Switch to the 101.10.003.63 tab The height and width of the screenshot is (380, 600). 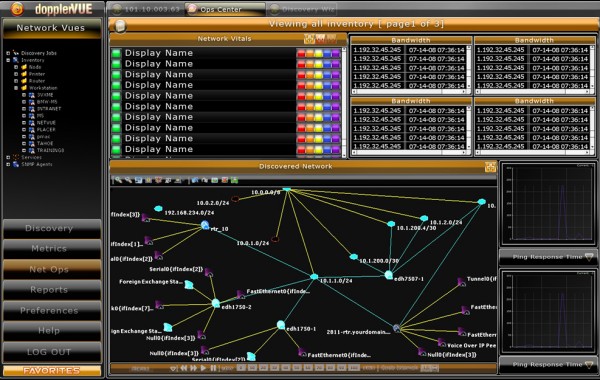[x=147, y=9]
